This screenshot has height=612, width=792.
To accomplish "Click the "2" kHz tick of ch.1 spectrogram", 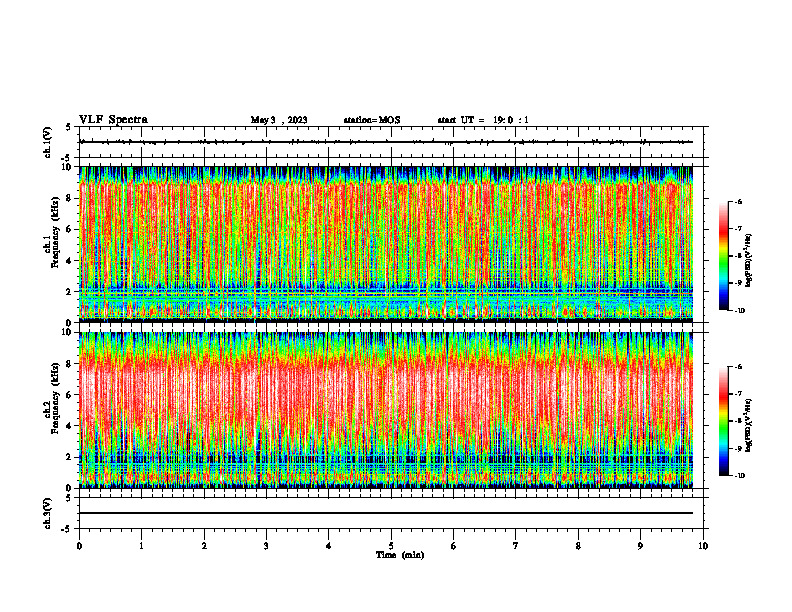I will point(69,291).
